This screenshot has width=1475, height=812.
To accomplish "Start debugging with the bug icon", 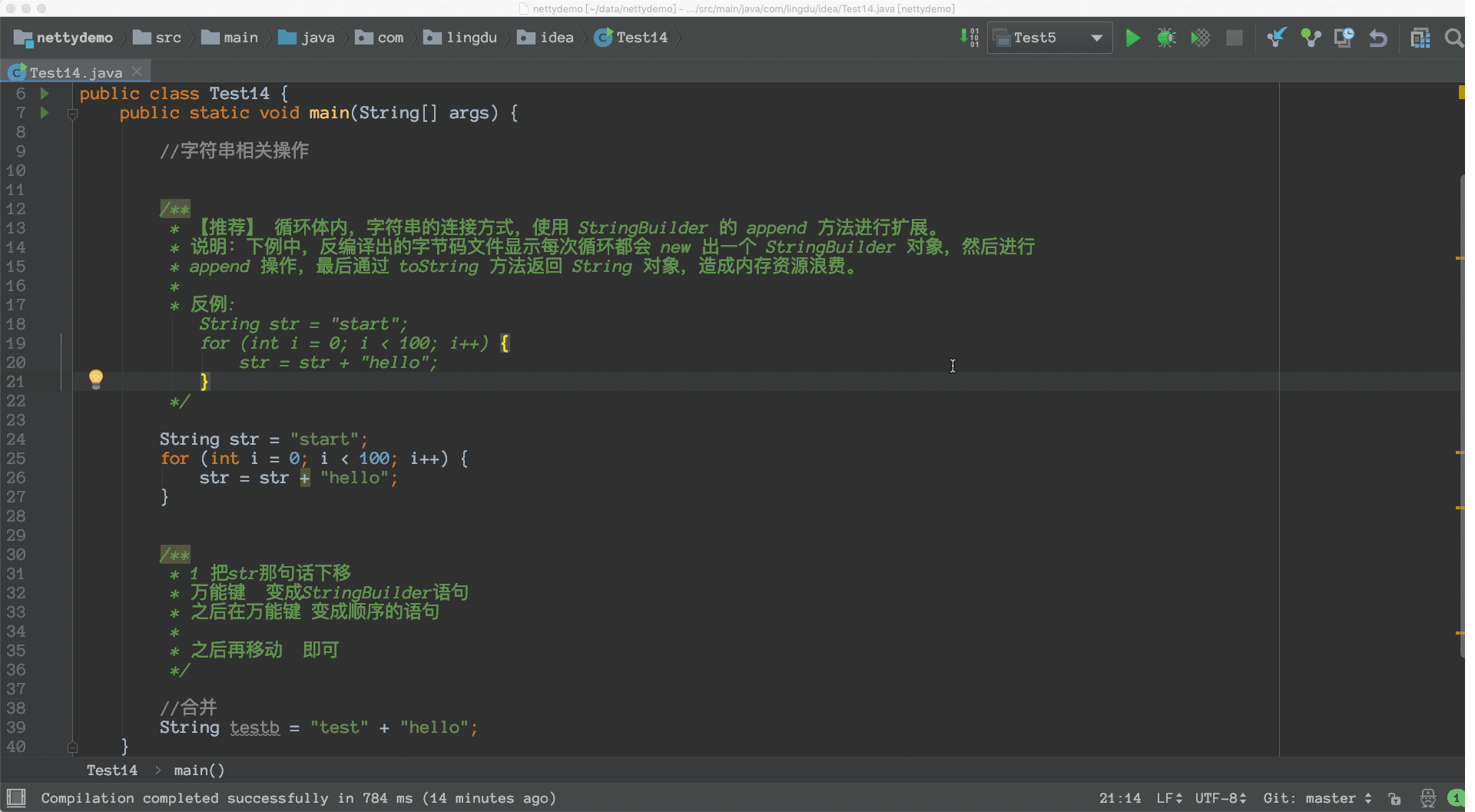I will (x=1166, y=38).
